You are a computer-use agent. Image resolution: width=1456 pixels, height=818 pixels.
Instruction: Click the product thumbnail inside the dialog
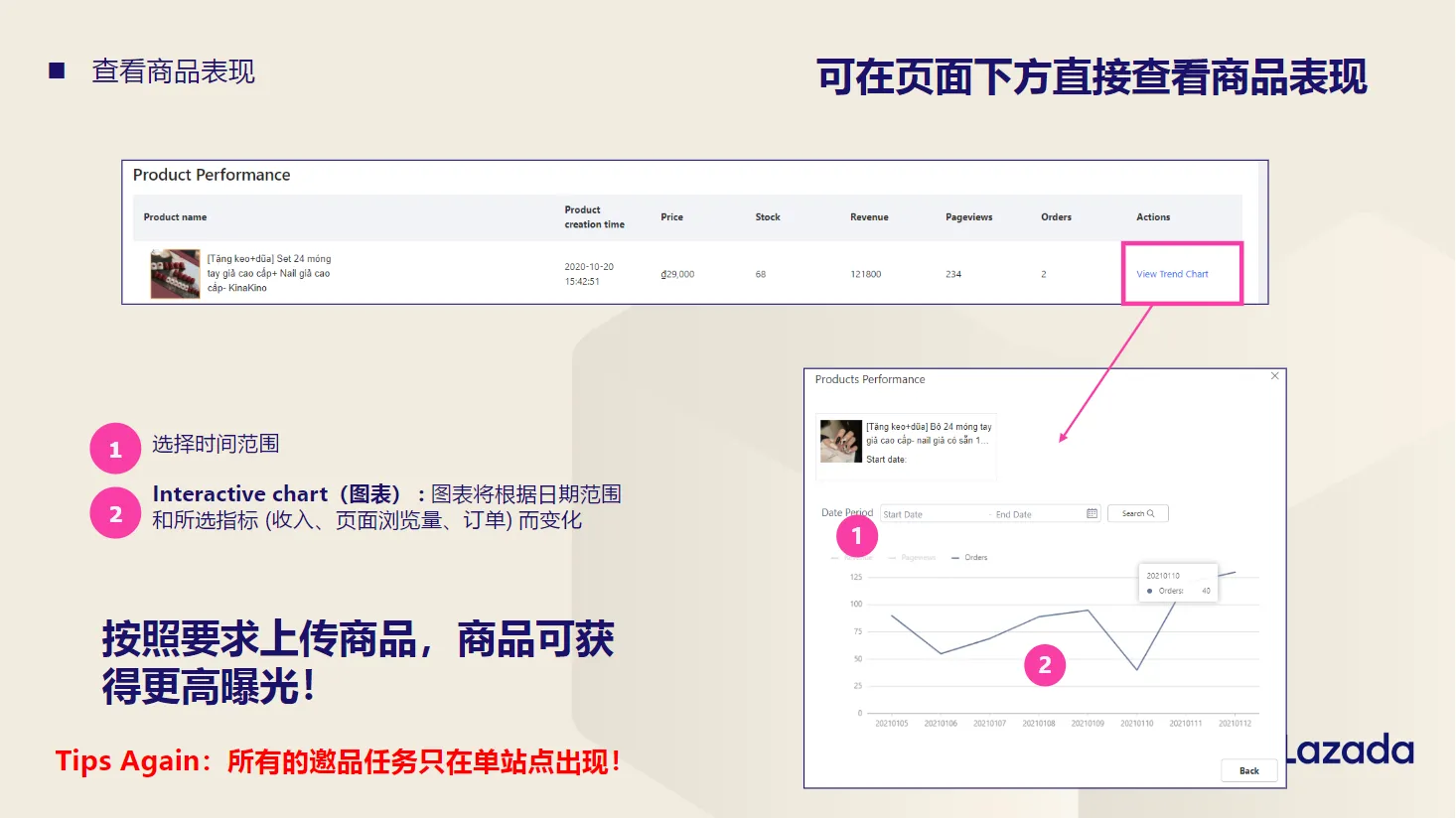coord(841,442)
